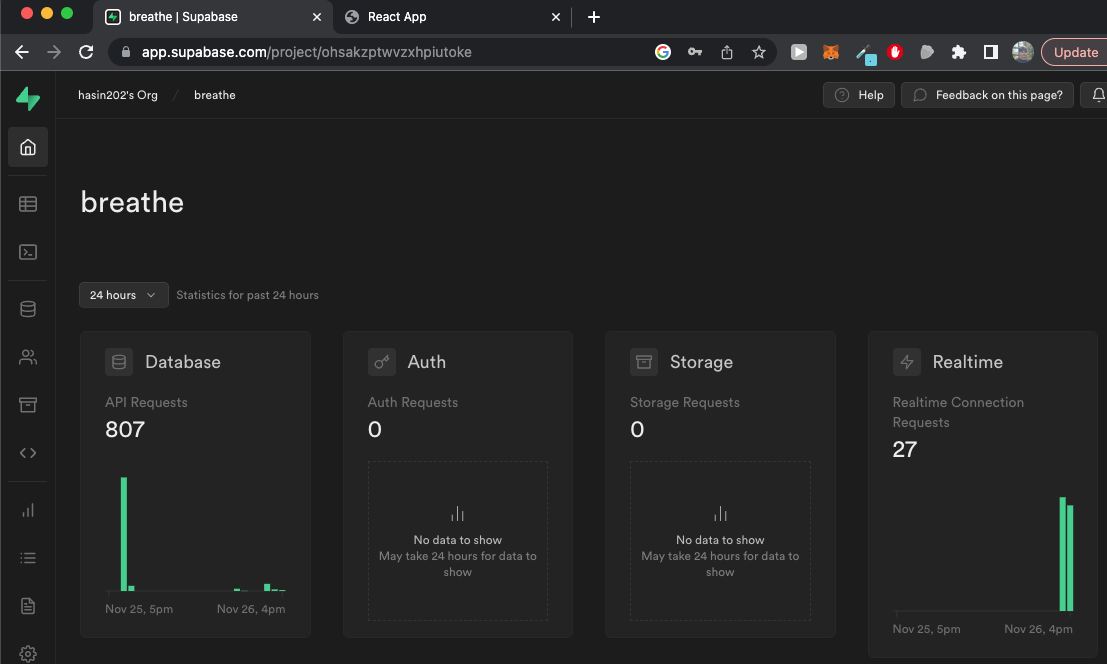The image size is (1107, 664).
Task: Click the breathe project breadcrumb
Action: [x=215, y=95]
